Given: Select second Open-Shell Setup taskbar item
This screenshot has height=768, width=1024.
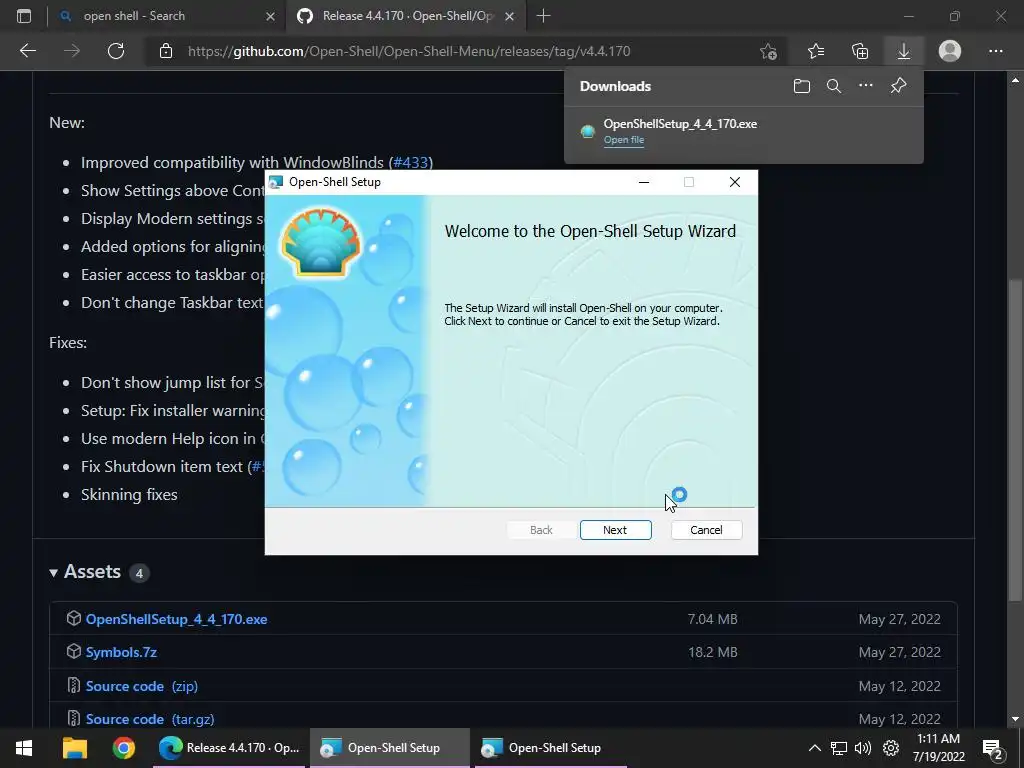Looking at the screenshot, I should pyautogui.click(x=549, y=748).
